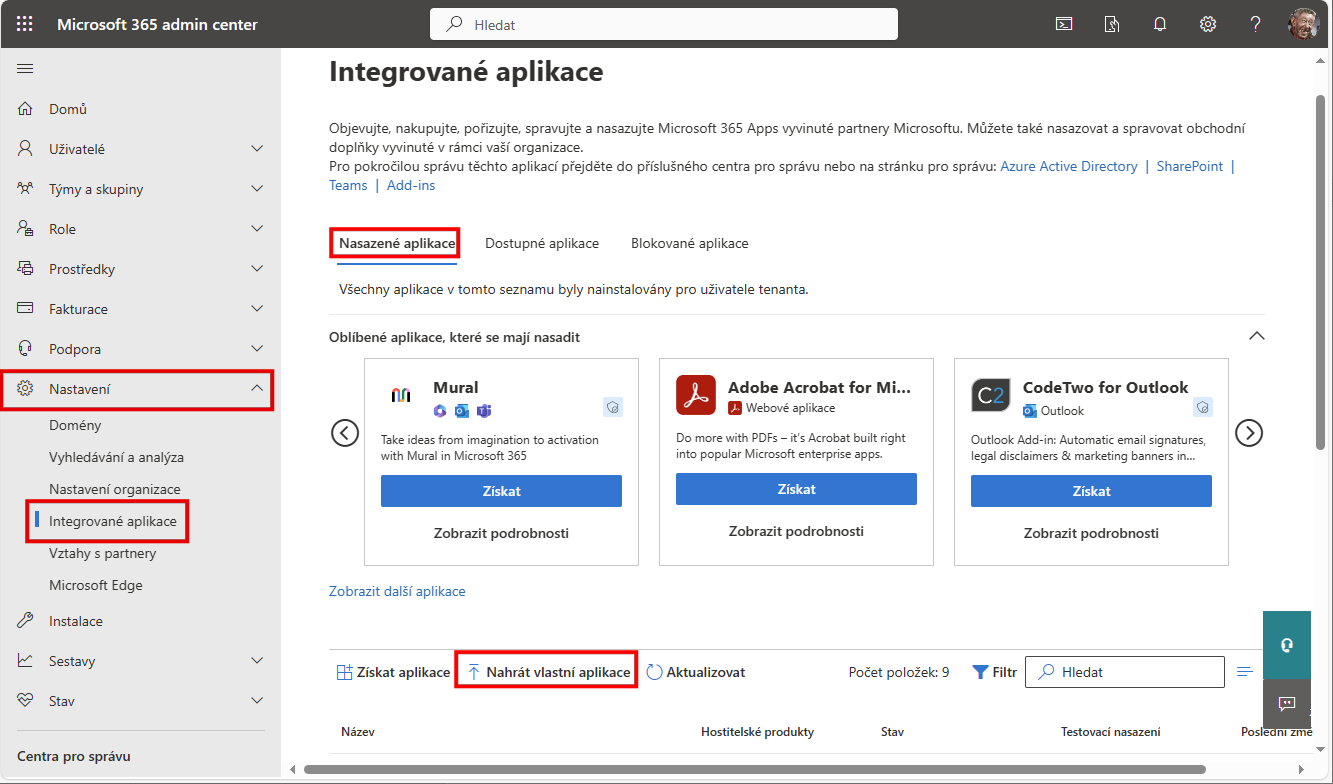1333x784 pixels.
Task: Open Vztahy s partnery in sidebar
Action: [x=103, y=553]
